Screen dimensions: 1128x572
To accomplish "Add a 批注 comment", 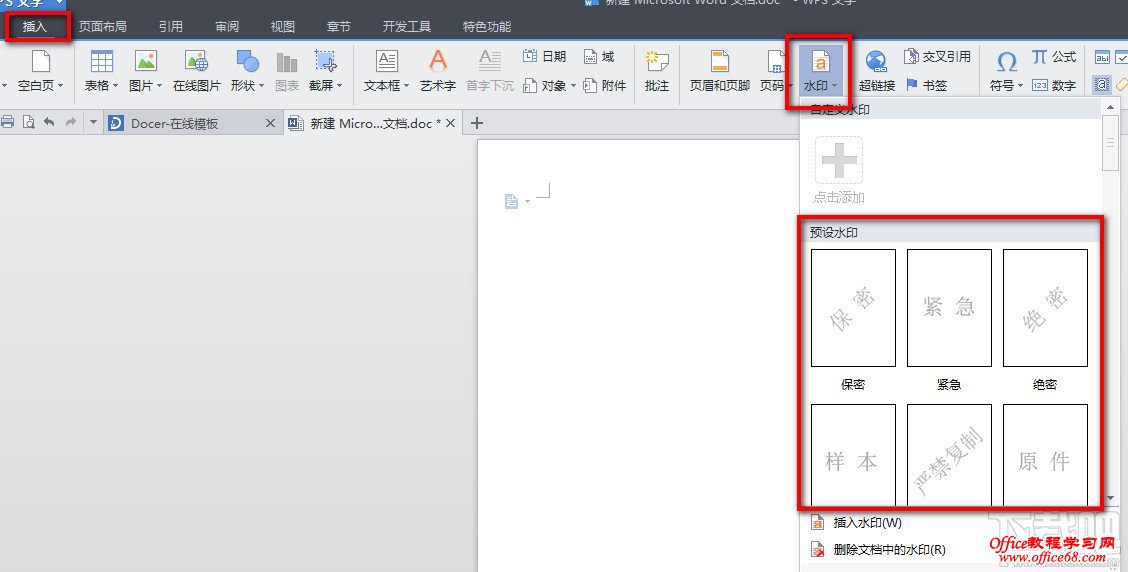I will pos(657,71).
